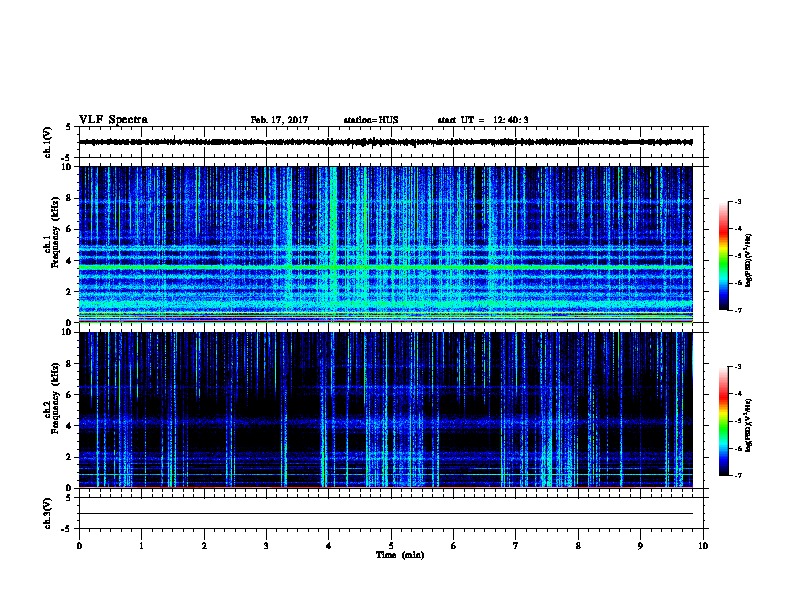Select the "start UT = 12:40:3" text
792x612 pixels.
(483, 120)
